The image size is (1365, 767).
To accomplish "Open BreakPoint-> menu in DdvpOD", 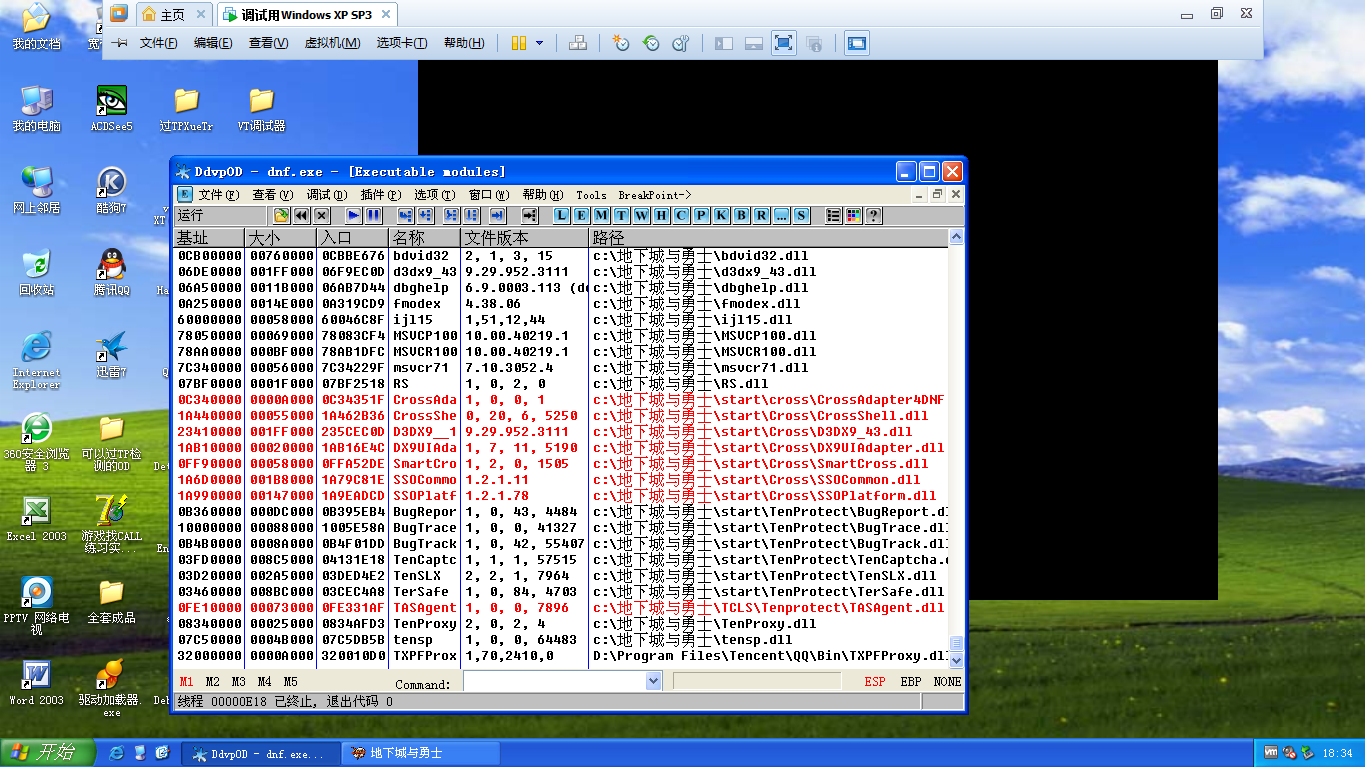I will point(655,195).
